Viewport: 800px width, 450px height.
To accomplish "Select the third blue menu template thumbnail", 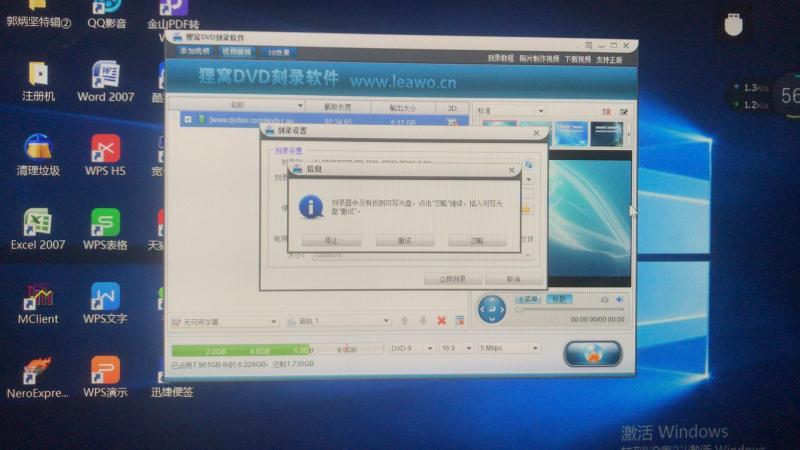I will (x=571, y=134).
